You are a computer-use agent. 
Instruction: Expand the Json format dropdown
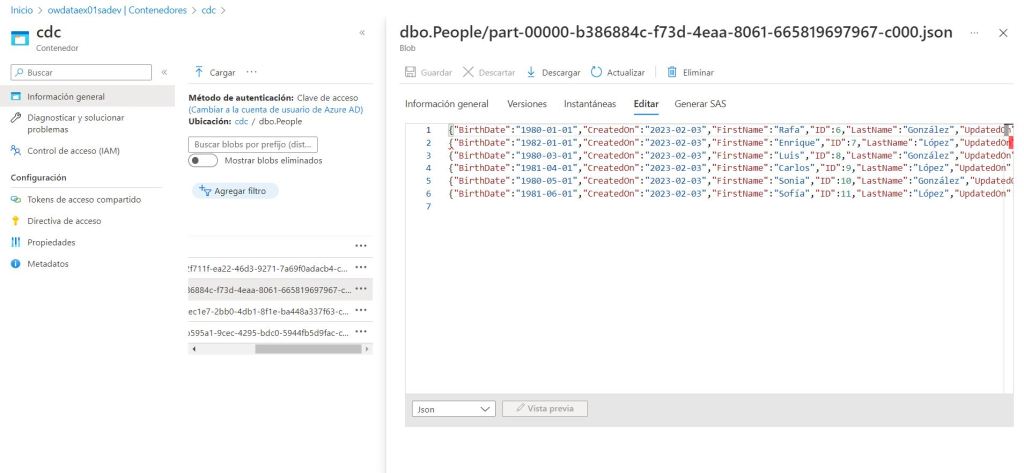tap(453, 409)
